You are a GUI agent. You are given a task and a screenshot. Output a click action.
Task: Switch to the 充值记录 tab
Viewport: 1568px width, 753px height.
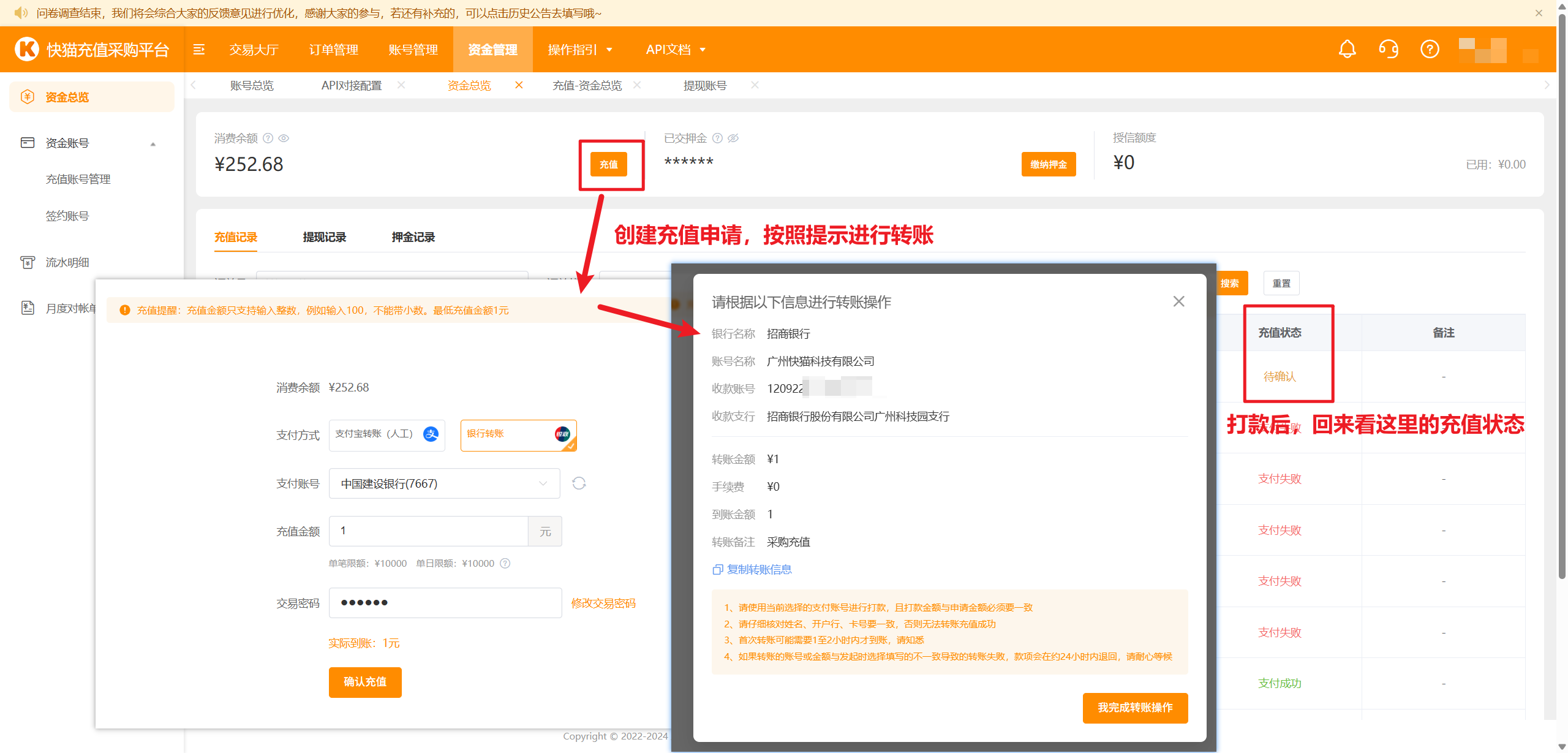[x=236, y=237]
